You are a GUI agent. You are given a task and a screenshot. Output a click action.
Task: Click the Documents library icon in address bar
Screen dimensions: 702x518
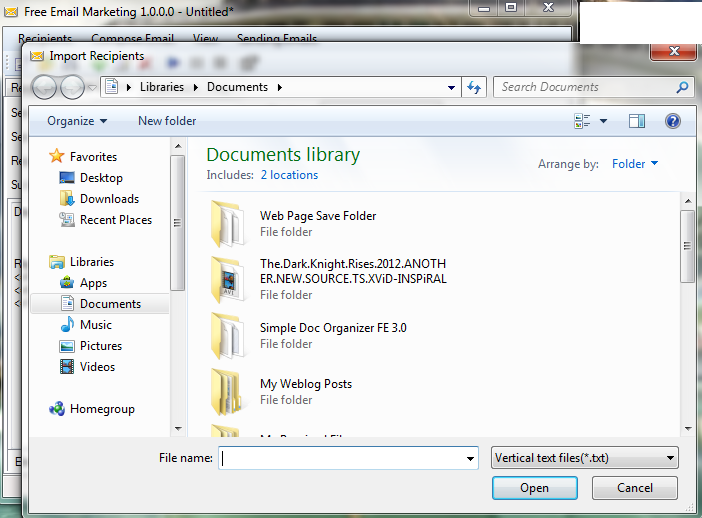(x=111, y=86)
